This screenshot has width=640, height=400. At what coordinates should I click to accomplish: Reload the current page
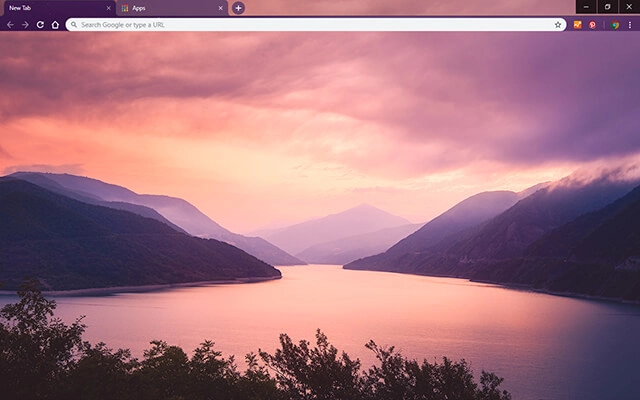(40, 25)
